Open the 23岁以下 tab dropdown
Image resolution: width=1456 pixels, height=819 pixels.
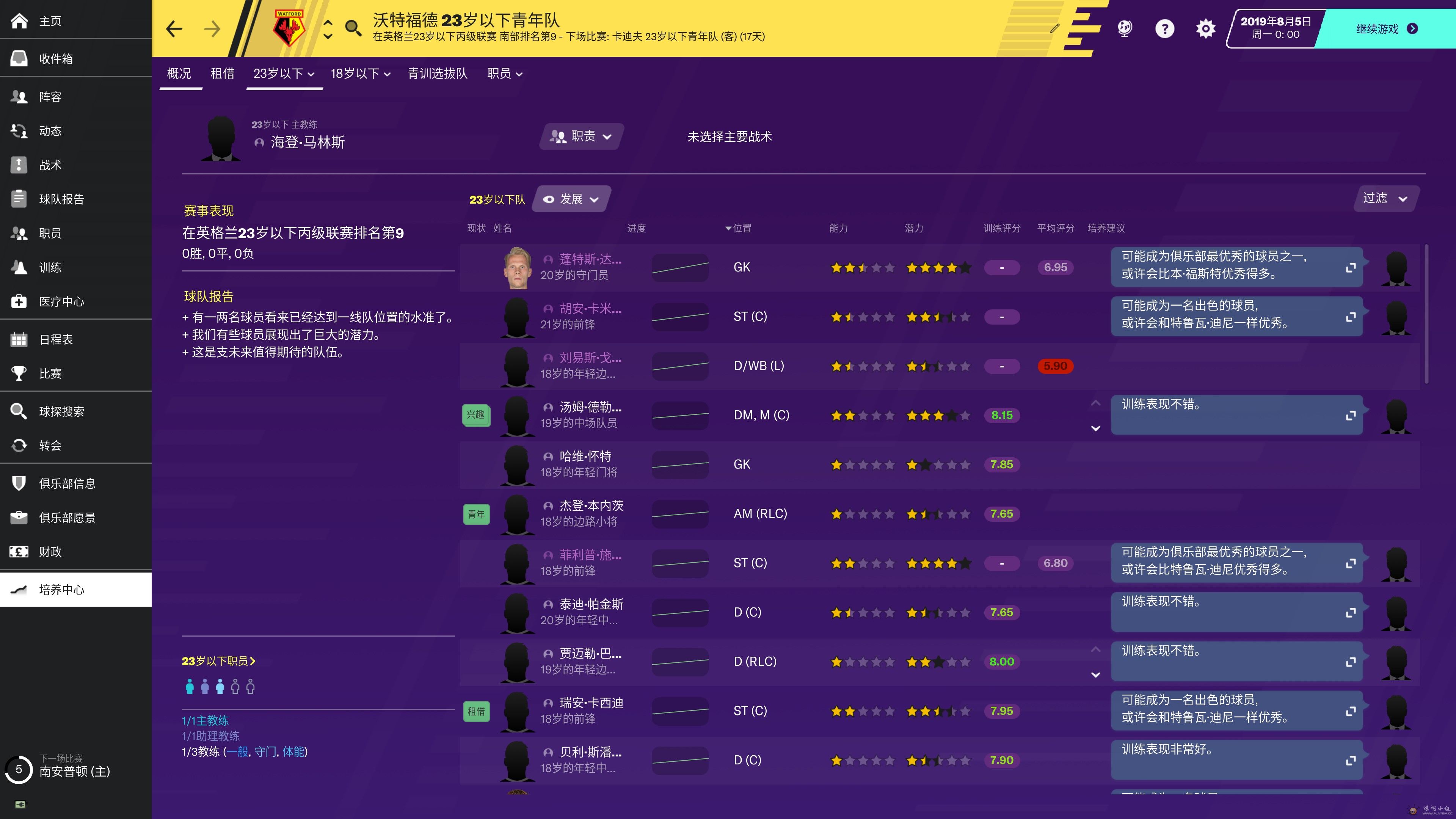(x=284, y=74)
